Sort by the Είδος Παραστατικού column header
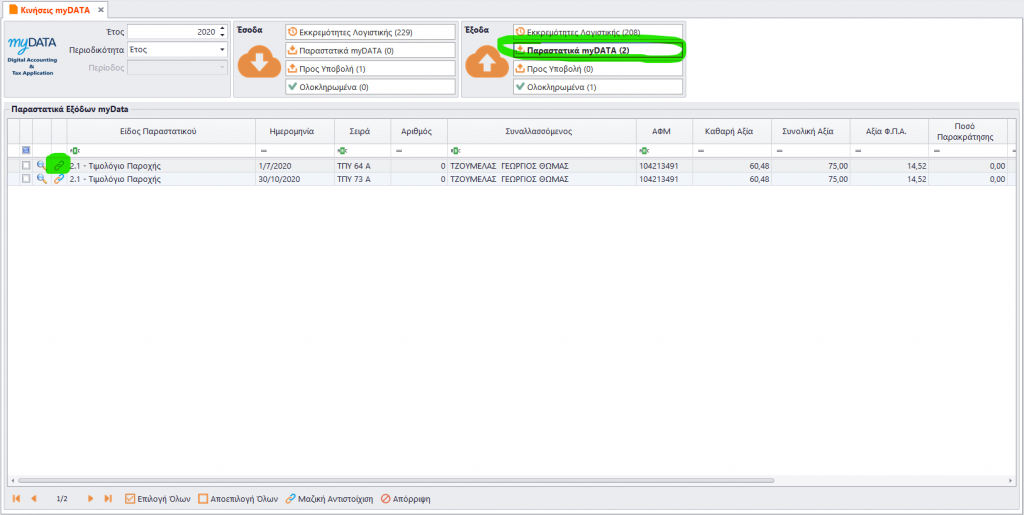This screenshot has height=515, width=1024. pyautogui.click(x=159, y=131)
